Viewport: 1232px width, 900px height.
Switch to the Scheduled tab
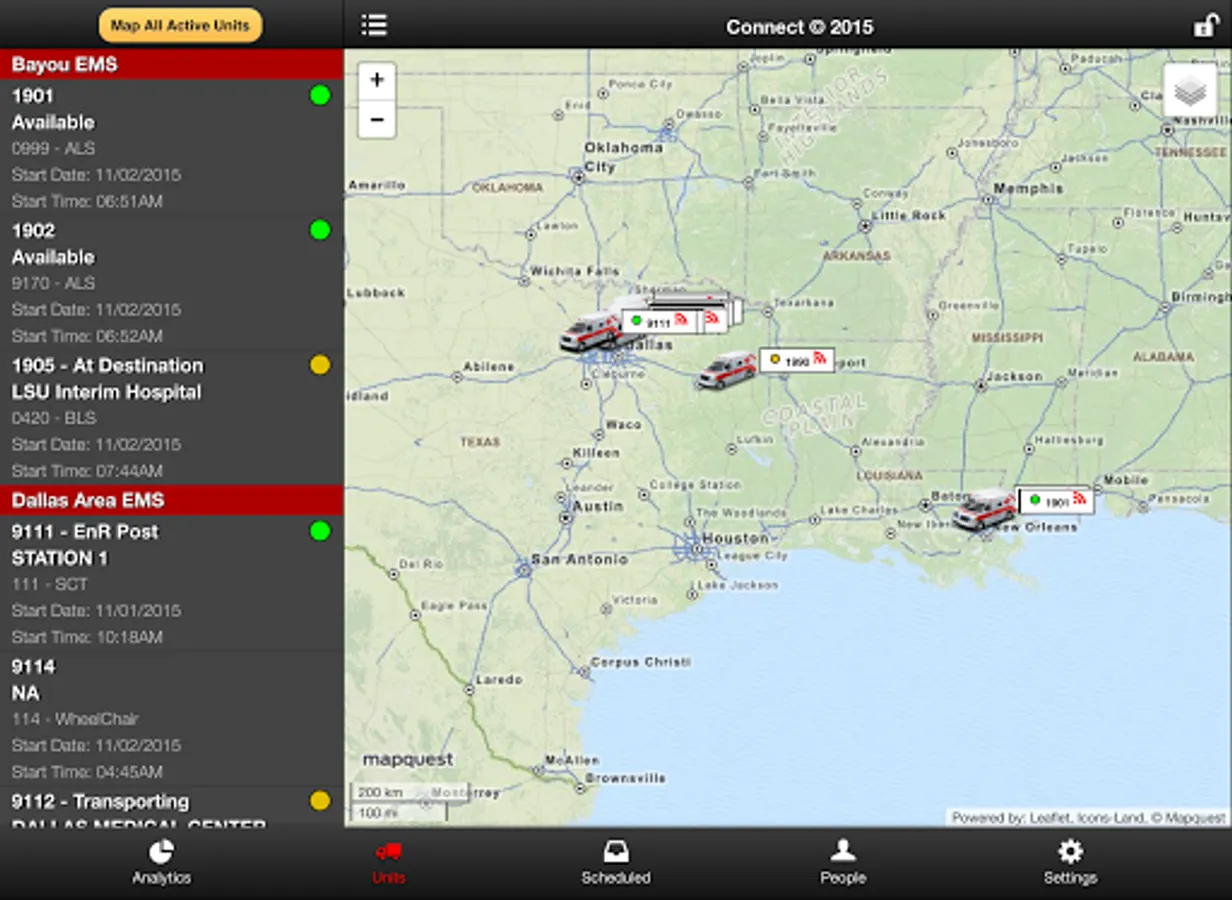616,863
